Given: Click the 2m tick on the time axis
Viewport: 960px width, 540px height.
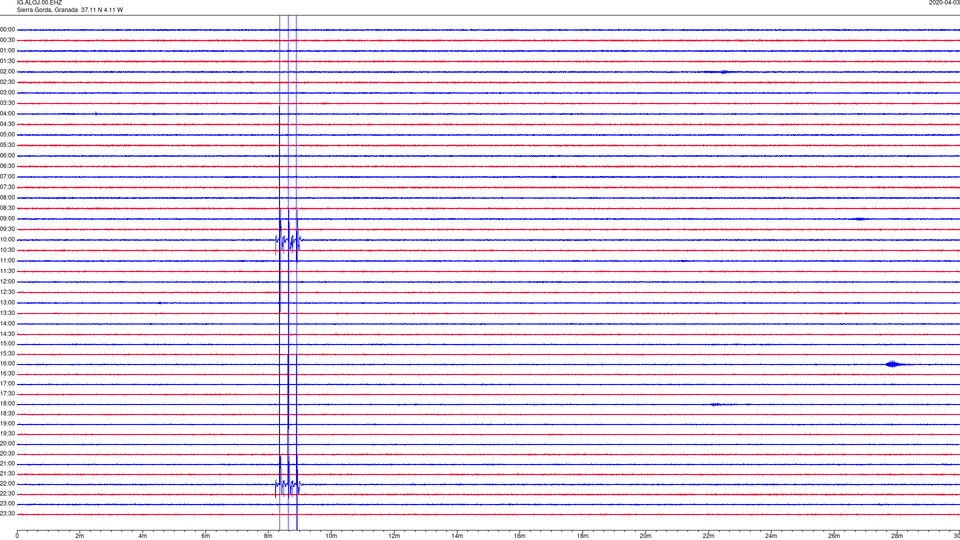Looking at the screenshot, I should tap(80, 536).
